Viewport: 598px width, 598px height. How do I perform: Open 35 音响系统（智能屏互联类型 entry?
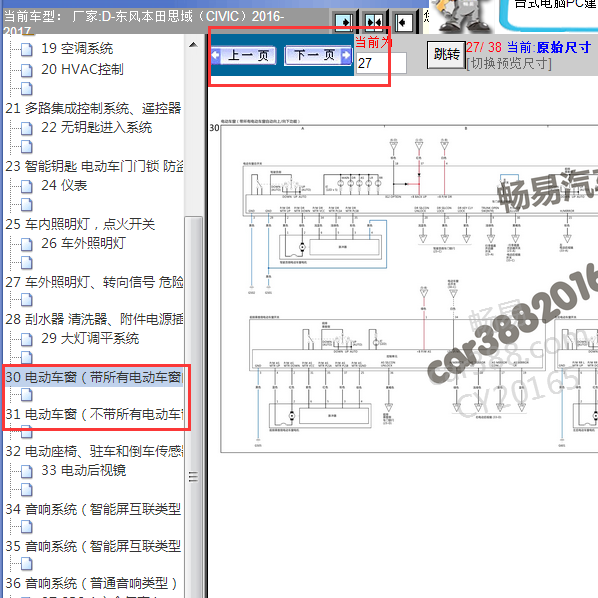click(x=93, y=546)
